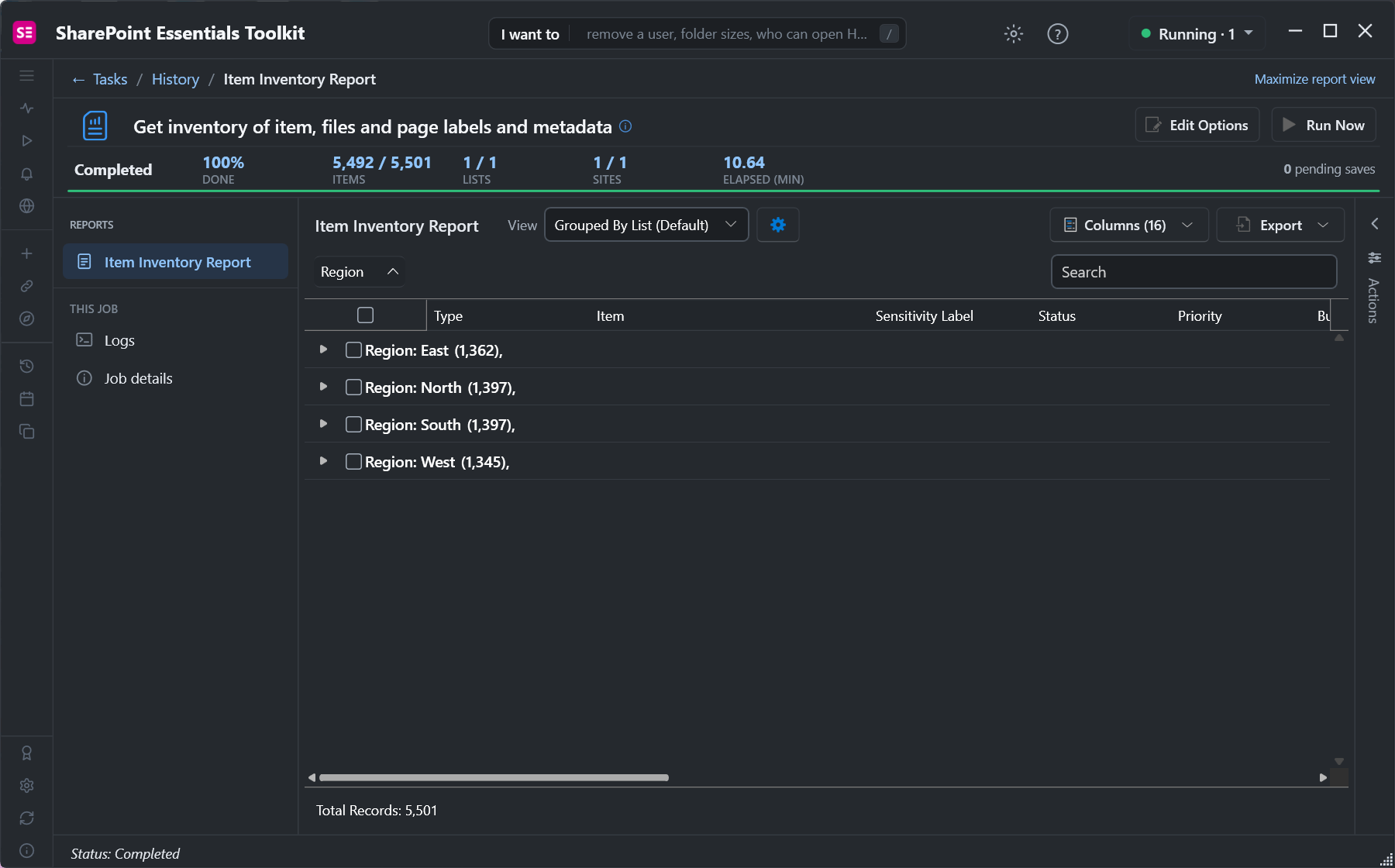
Task: Click the refresh sync sidebar icon
Action: point(26,818)
